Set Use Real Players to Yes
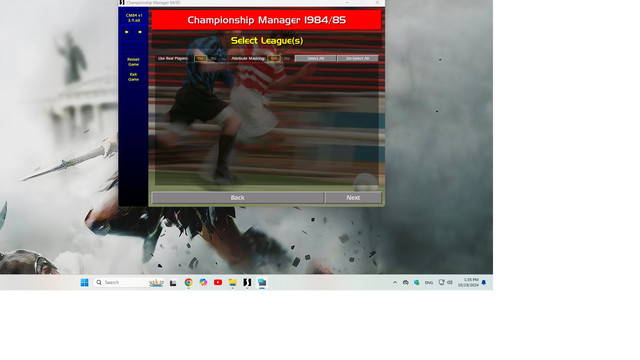Viewport: 640px width, 360px height. coord(200,58)
